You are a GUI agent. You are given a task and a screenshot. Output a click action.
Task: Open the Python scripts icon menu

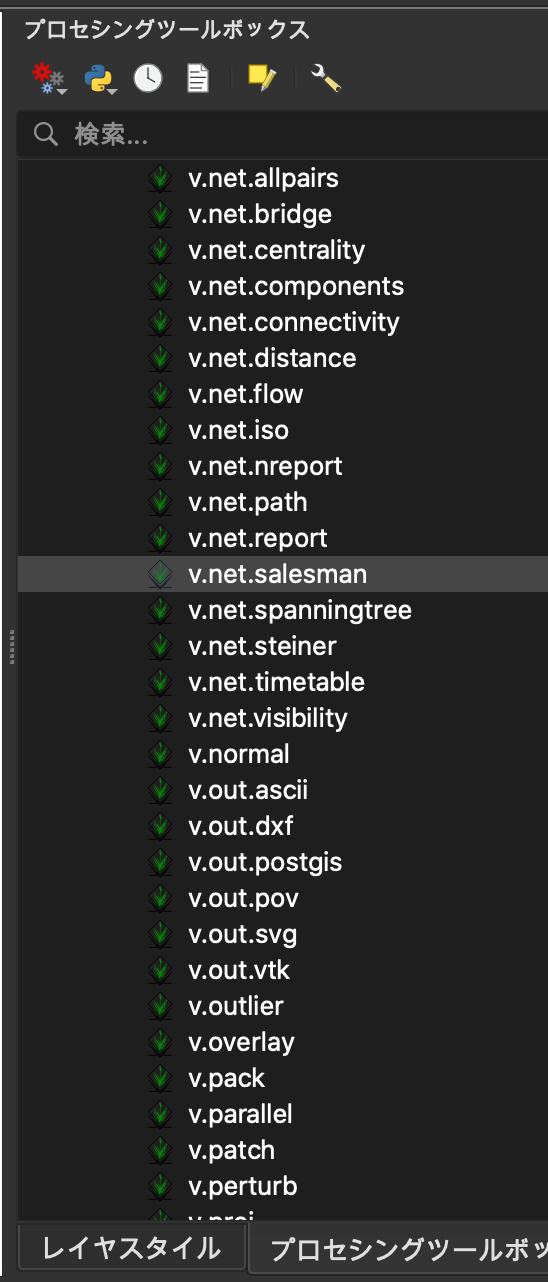(100, 78)
